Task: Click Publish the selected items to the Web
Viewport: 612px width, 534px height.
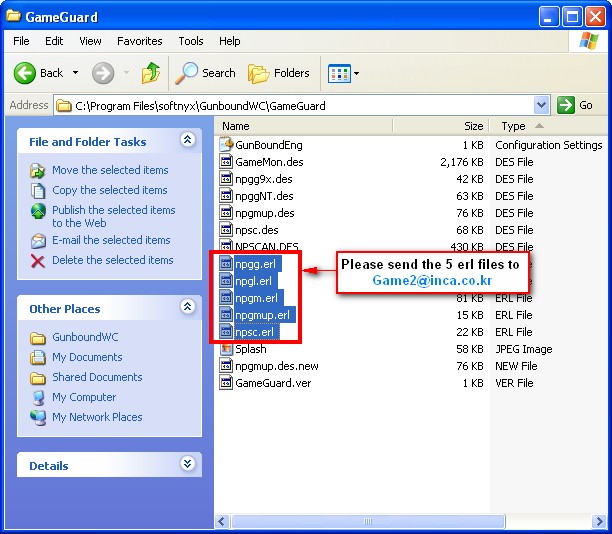Action: [114, 216]
